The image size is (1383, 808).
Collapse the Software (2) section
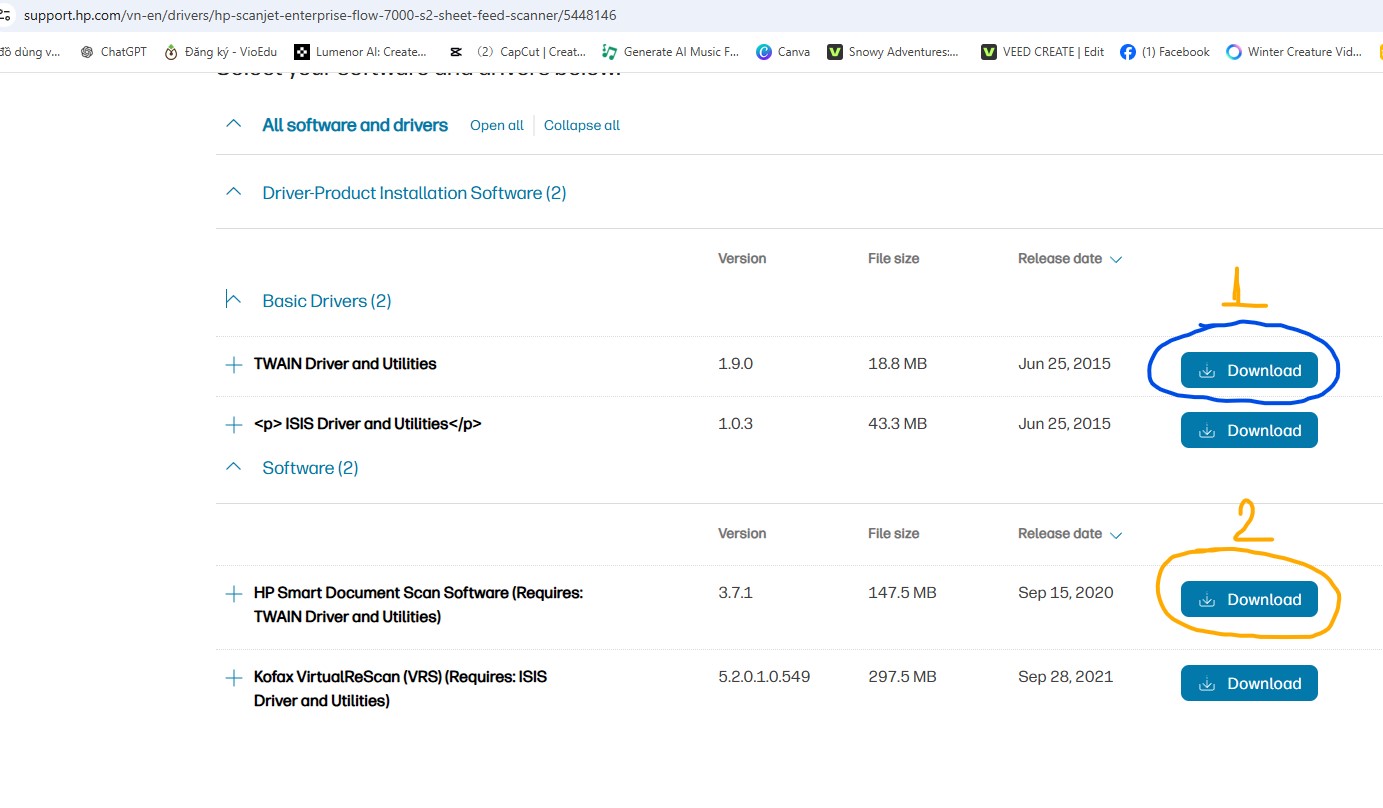[234, 467]
